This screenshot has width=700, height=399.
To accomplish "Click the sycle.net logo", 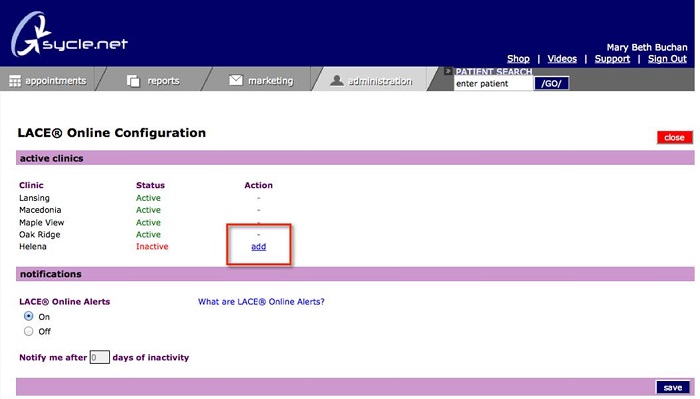I will point(69,34).
